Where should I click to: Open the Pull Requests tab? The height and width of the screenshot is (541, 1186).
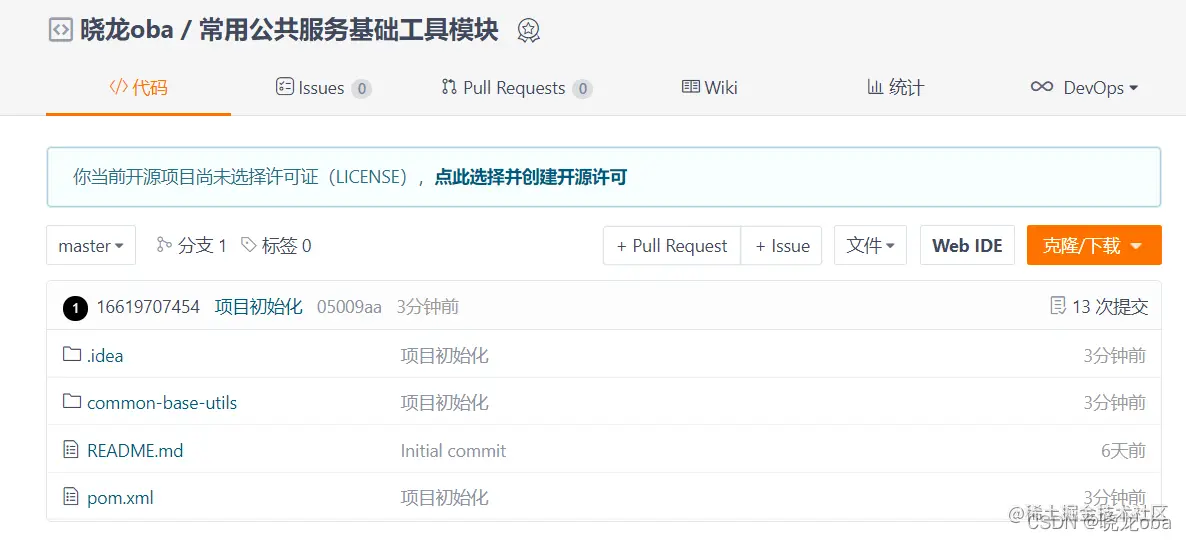click(x=517, y=88)
